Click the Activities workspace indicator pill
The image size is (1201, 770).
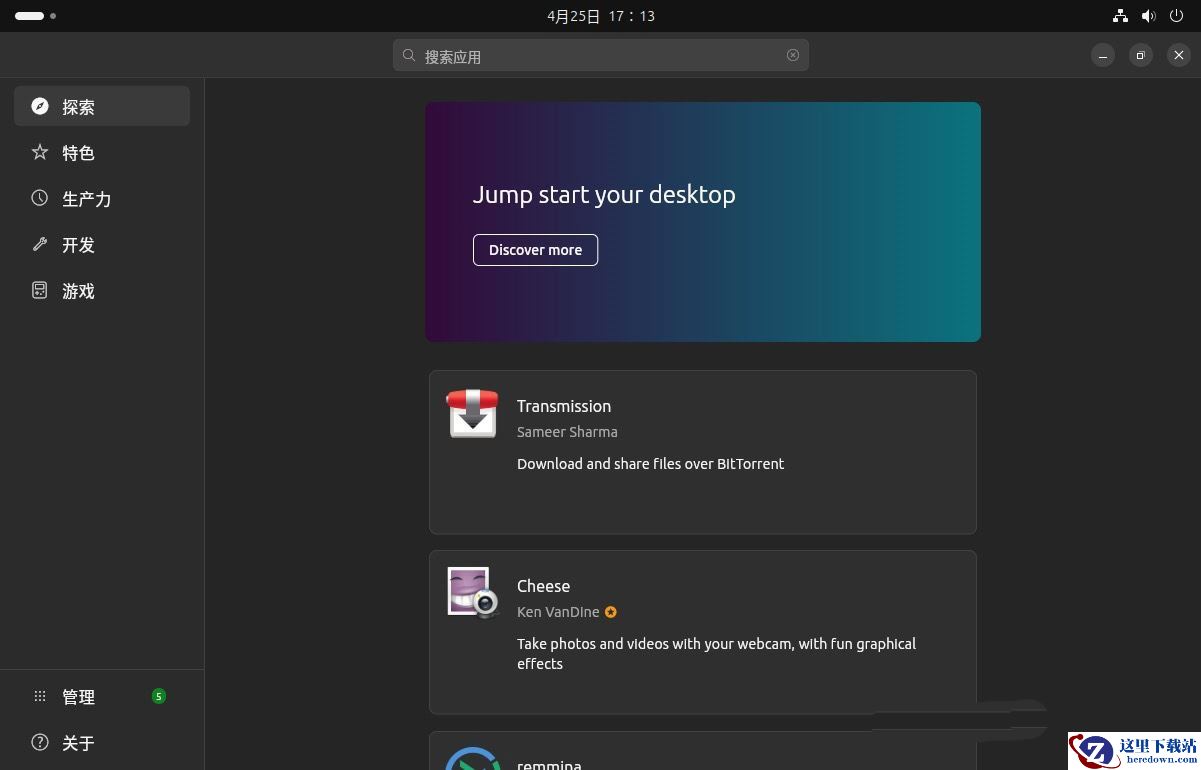(29, 16)
